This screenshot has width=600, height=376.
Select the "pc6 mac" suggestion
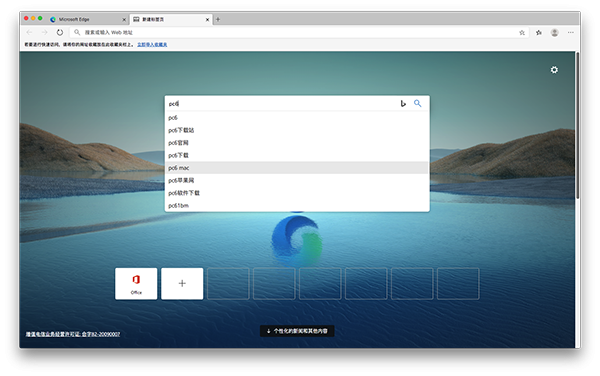pos(297,168)
